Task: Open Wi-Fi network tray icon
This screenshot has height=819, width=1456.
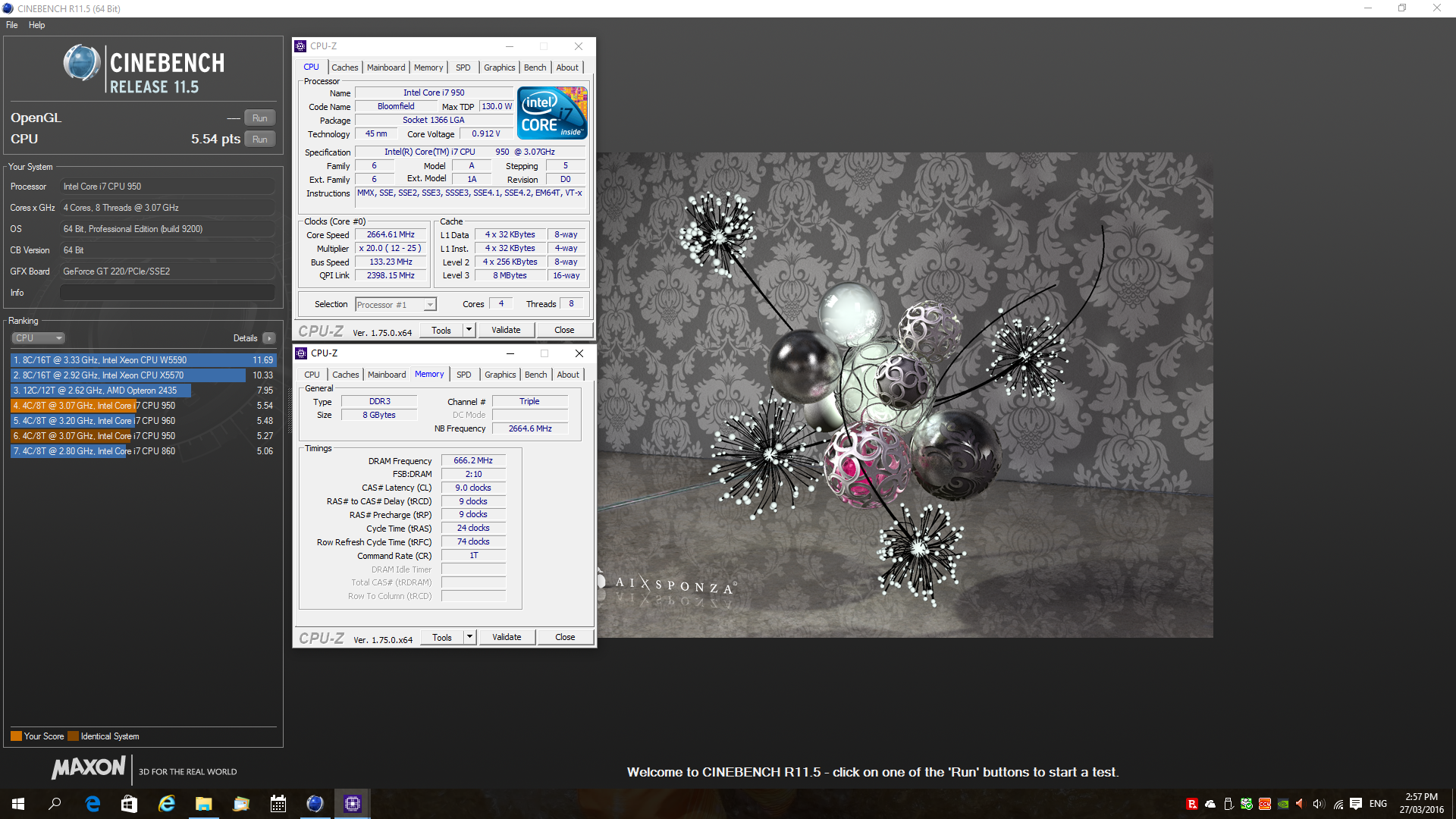Action: coord(1338,804)
